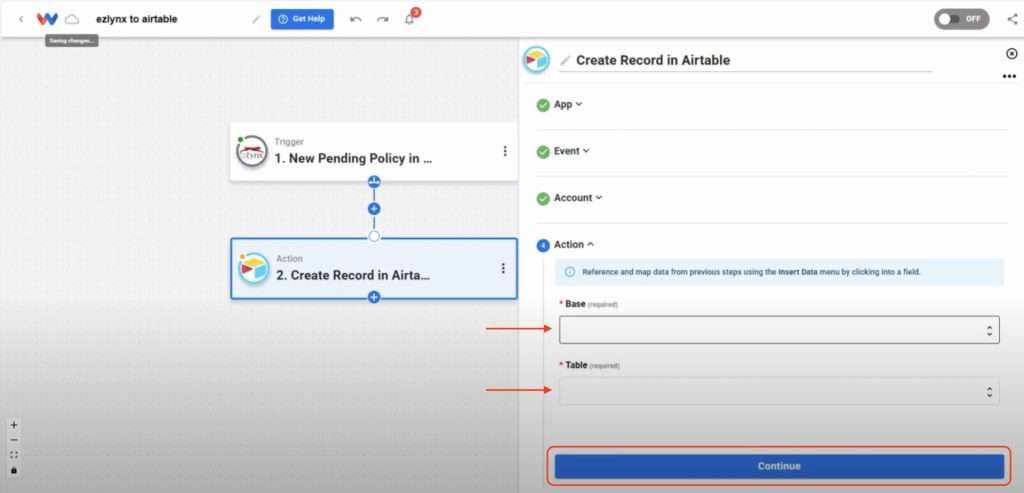
Task: Expand the Event section
Action: 571,151
